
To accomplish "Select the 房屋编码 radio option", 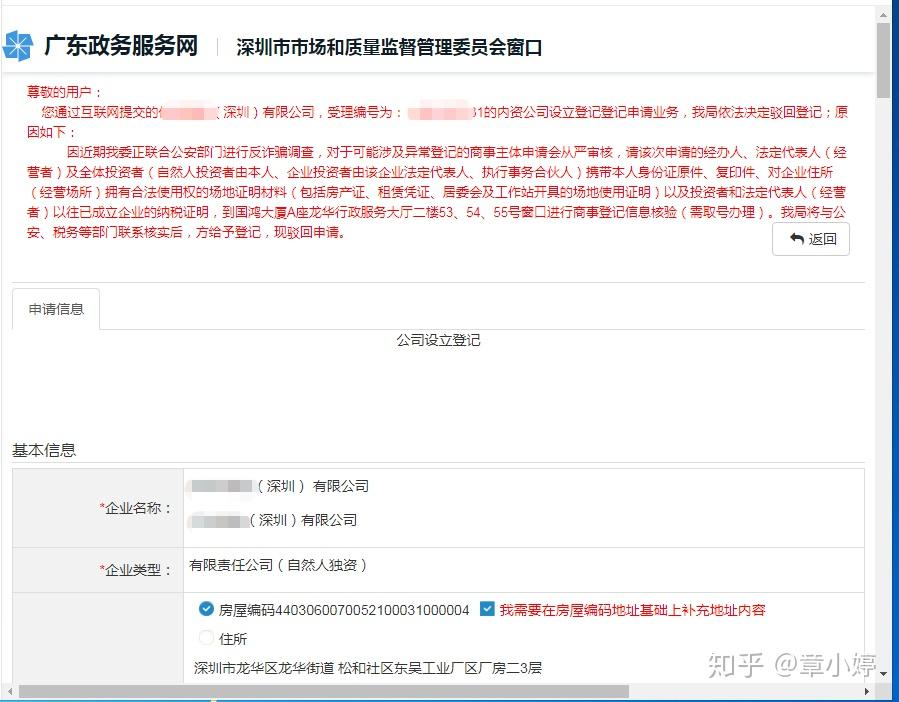I will point(206,609).
